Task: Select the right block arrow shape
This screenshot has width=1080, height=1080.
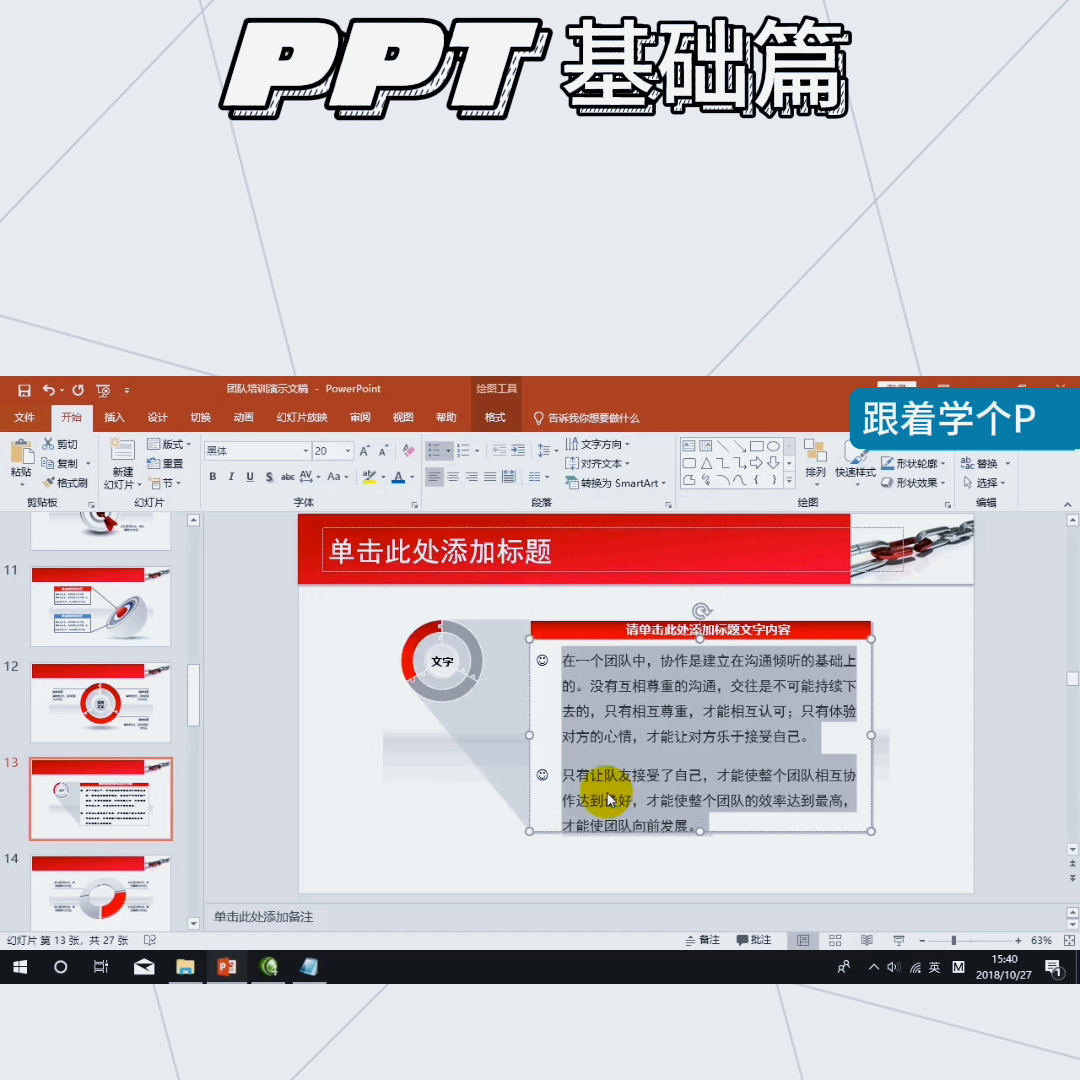Action: (756, 462)
